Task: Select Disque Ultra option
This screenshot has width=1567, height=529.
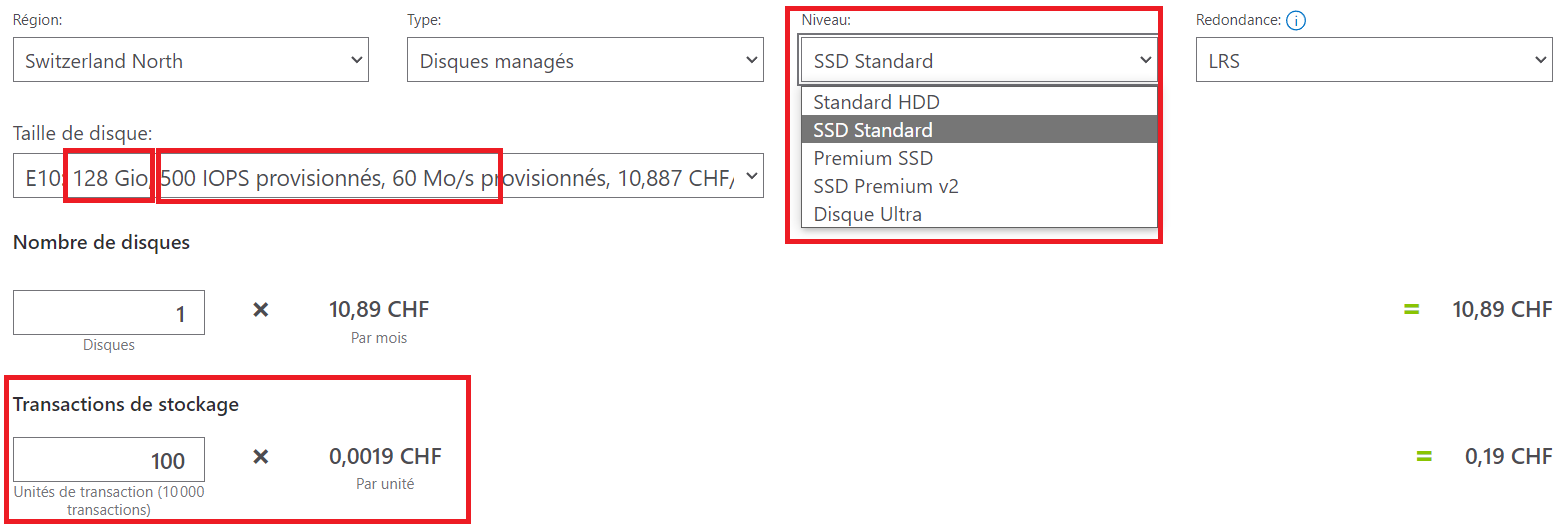Action: coord(979,214)
